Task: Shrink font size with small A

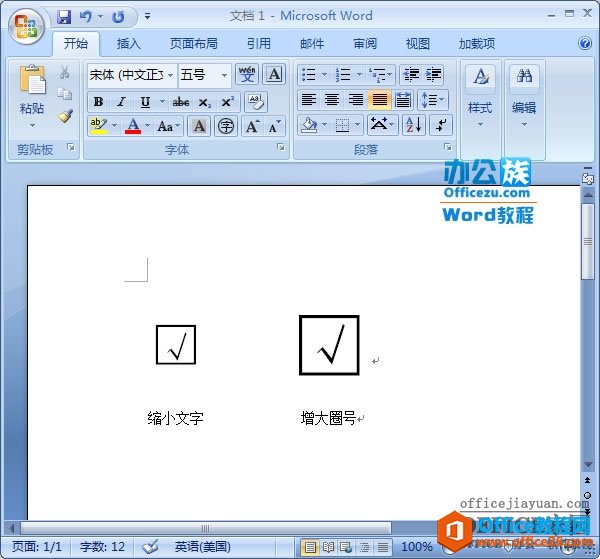Action: pos(274,126)
